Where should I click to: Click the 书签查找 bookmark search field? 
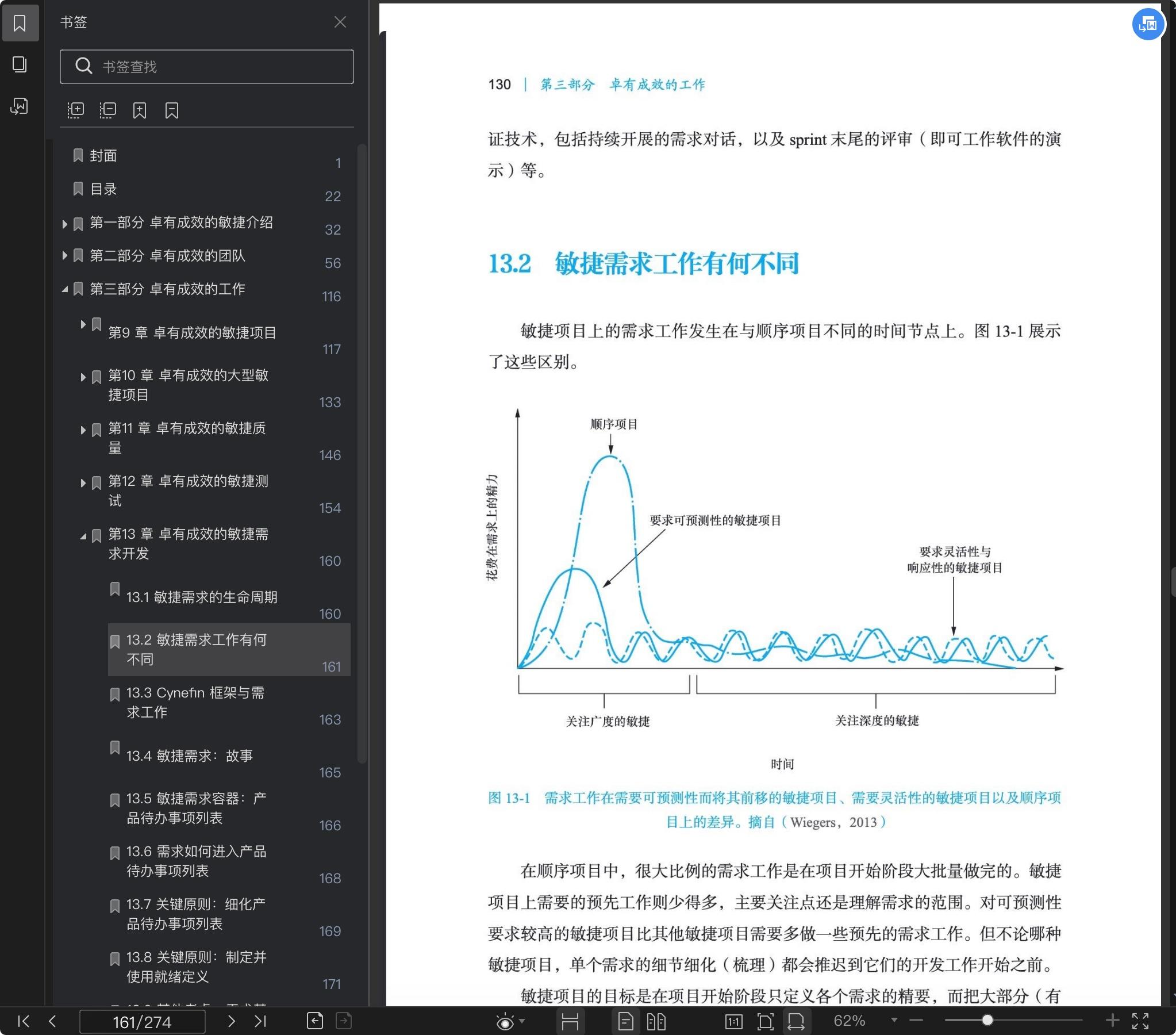[206, 67]
